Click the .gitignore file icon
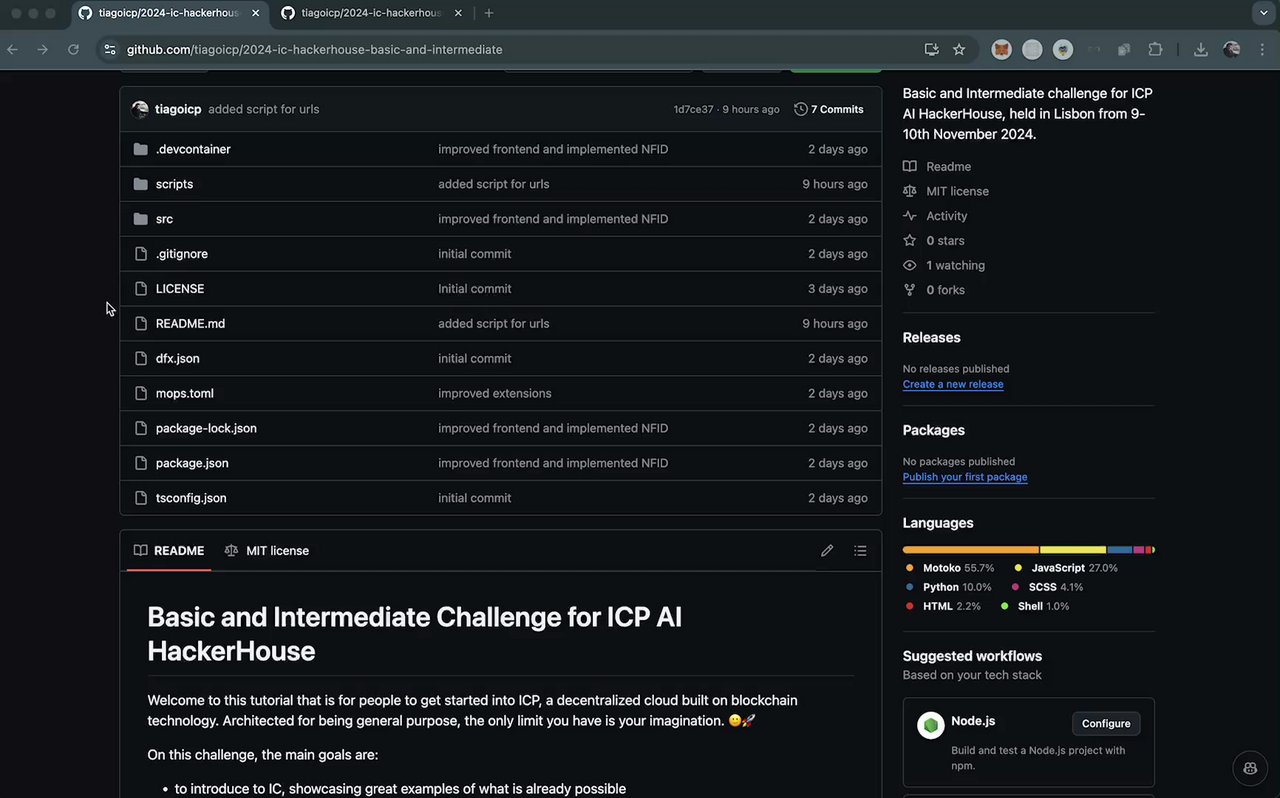This screenshot has width=1280, height=798. [x=140, y=254]
